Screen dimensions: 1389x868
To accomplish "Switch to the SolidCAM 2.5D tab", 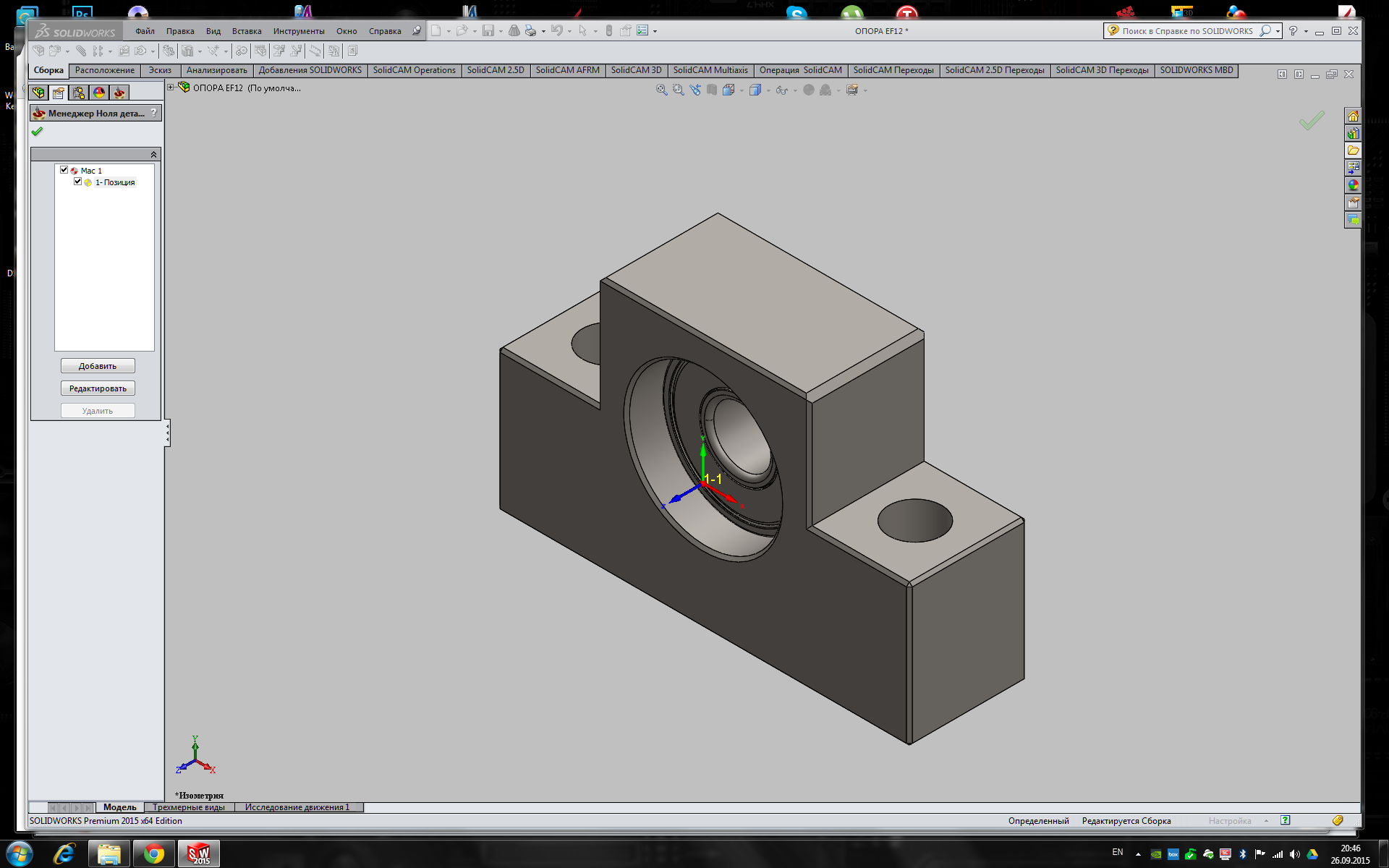I will coord(495,70).
